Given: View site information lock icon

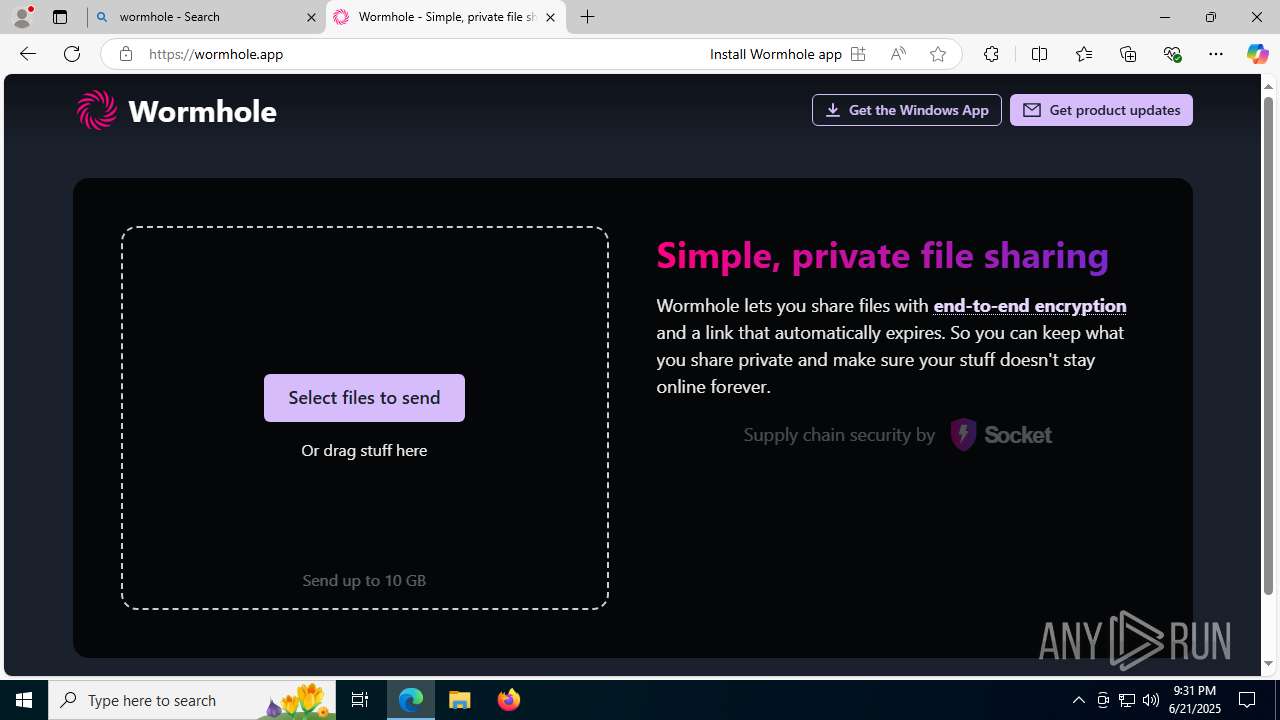Looking at the screenshot, I should [125, 54].
